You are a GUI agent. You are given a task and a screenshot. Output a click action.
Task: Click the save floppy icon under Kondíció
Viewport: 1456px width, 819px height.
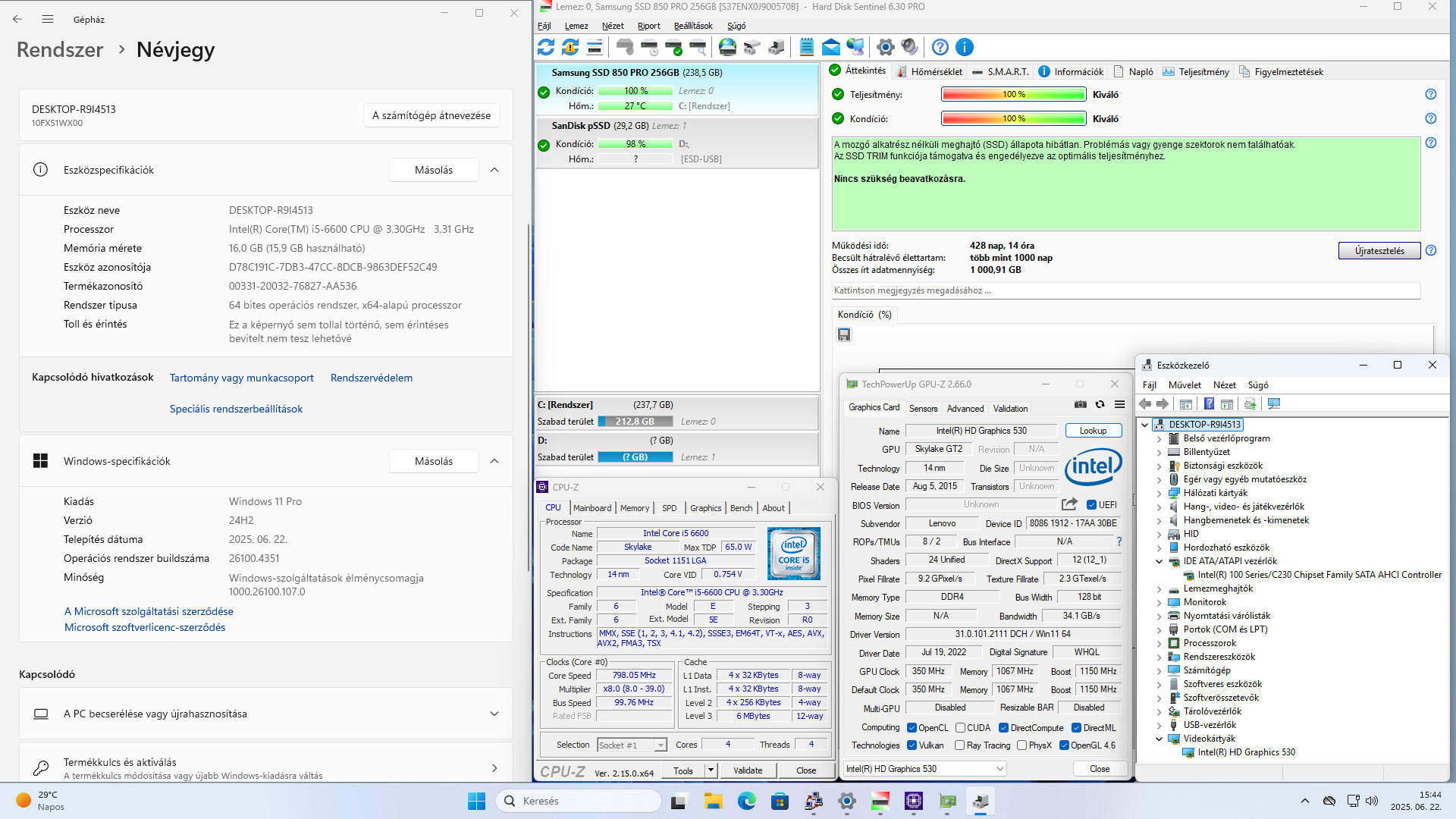[844, 334]
